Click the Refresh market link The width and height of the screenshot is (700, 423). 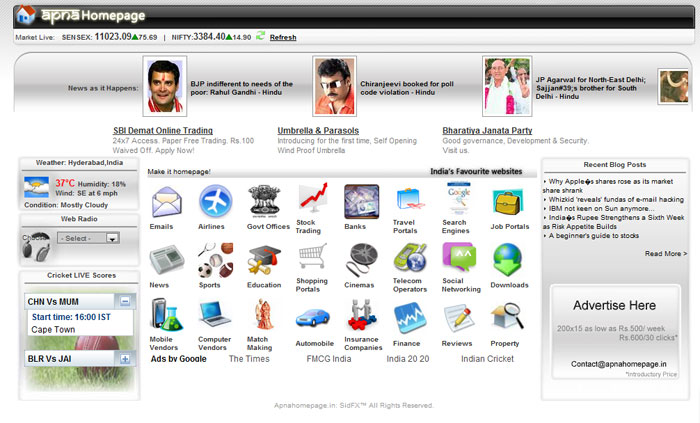(283, 37)
